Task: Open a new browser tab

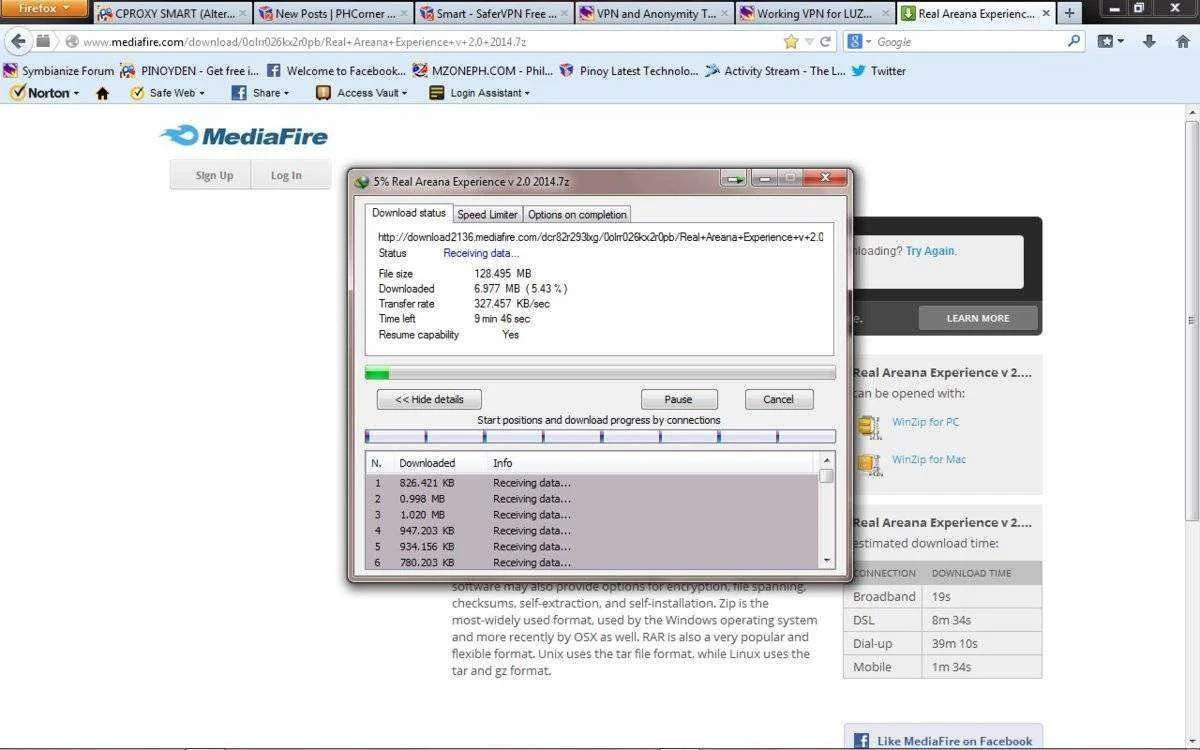Action: 1069,14
